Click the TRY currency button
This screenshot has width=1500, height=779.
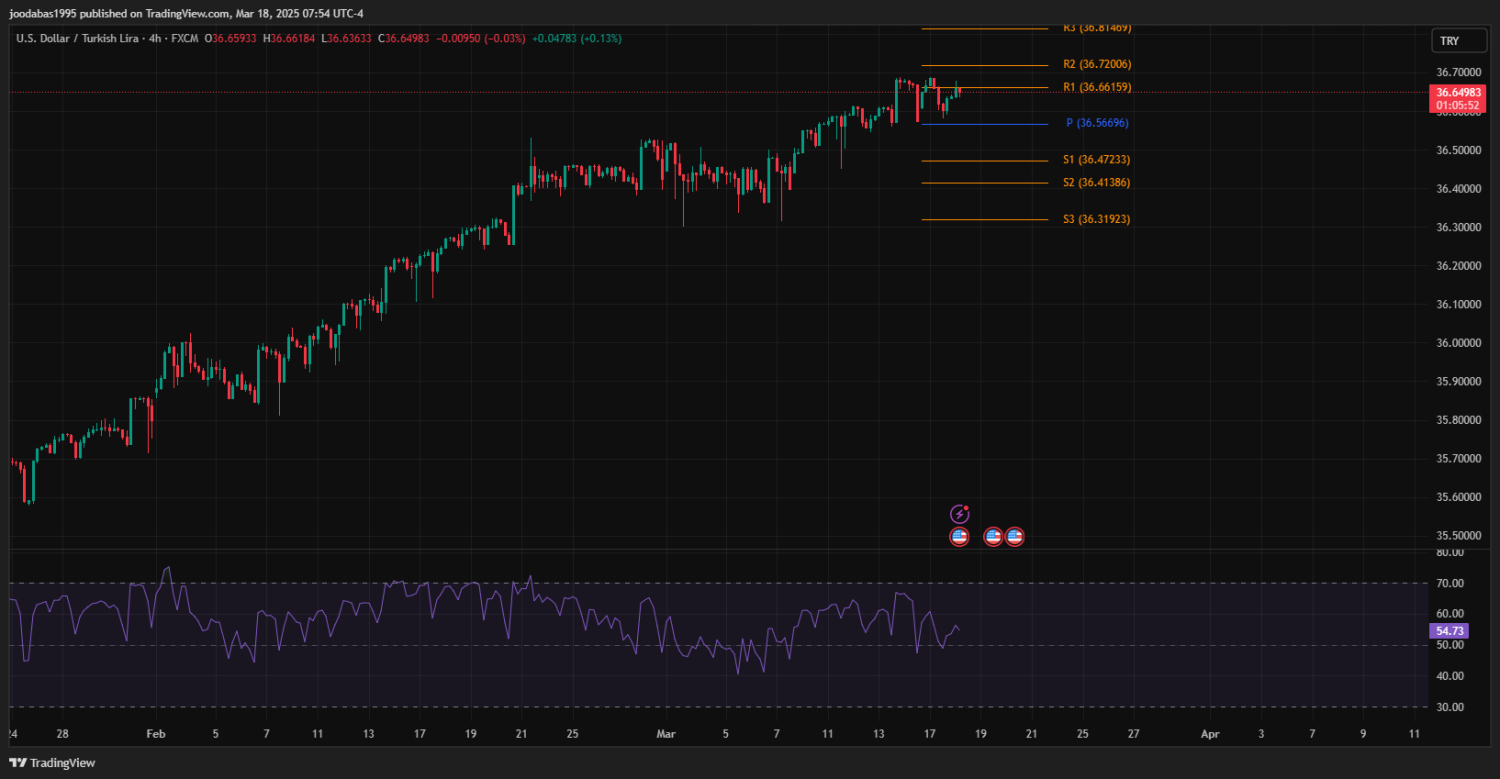tap(1449, 41)
